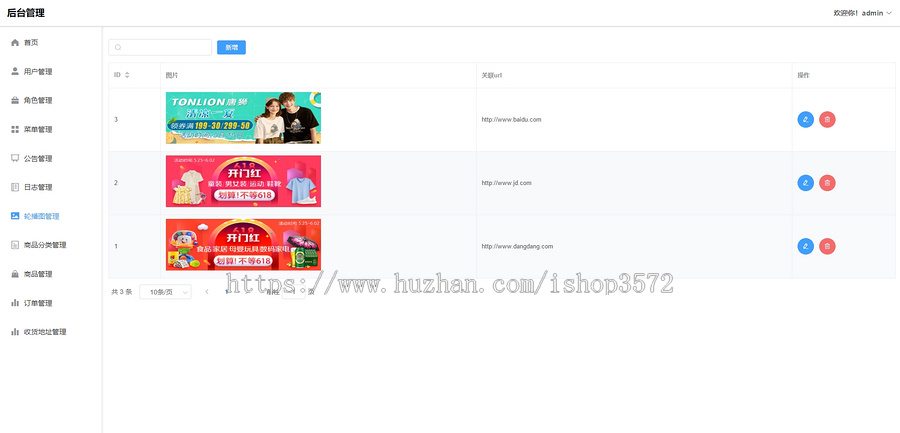900x433 pixels.
Task: Click the 图片 column header
Action: point(171,75)
